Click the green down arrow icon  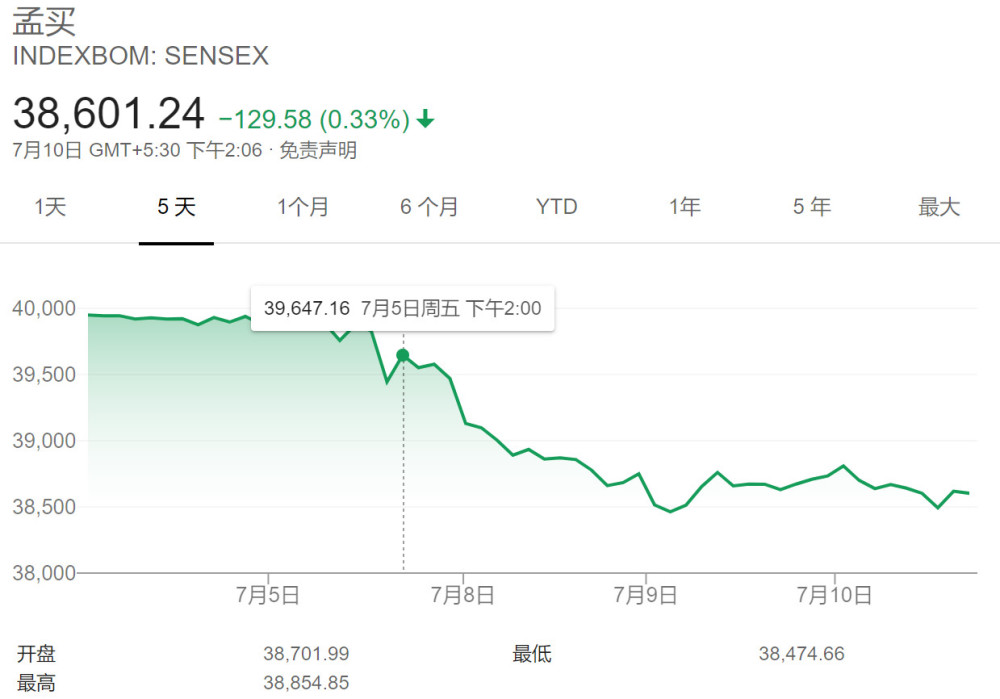pyautogui.click(x=425, y=119)
